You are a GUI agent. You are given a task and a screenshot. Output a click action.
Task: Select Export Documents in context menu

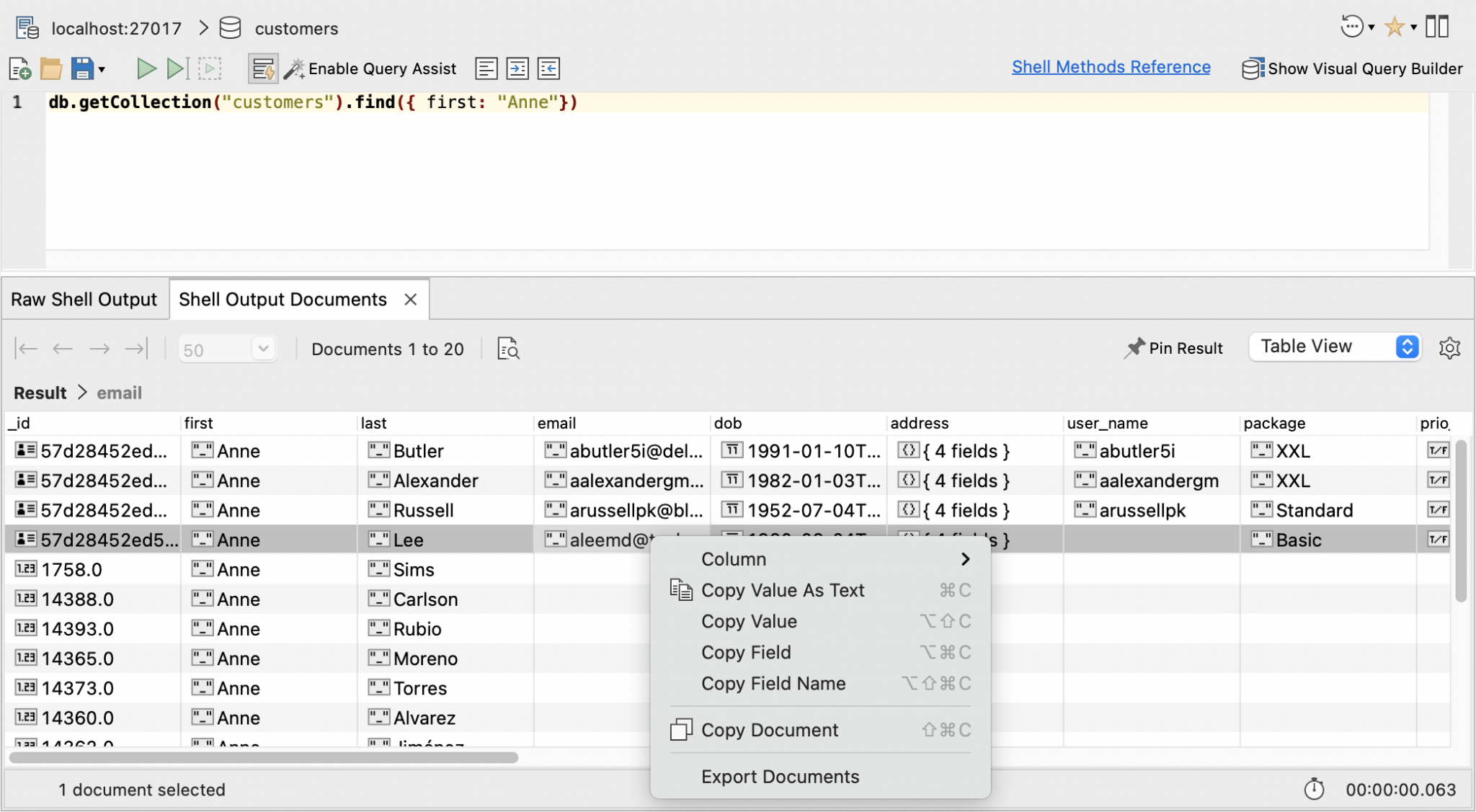pyautogui.click(x=780, y=777)
